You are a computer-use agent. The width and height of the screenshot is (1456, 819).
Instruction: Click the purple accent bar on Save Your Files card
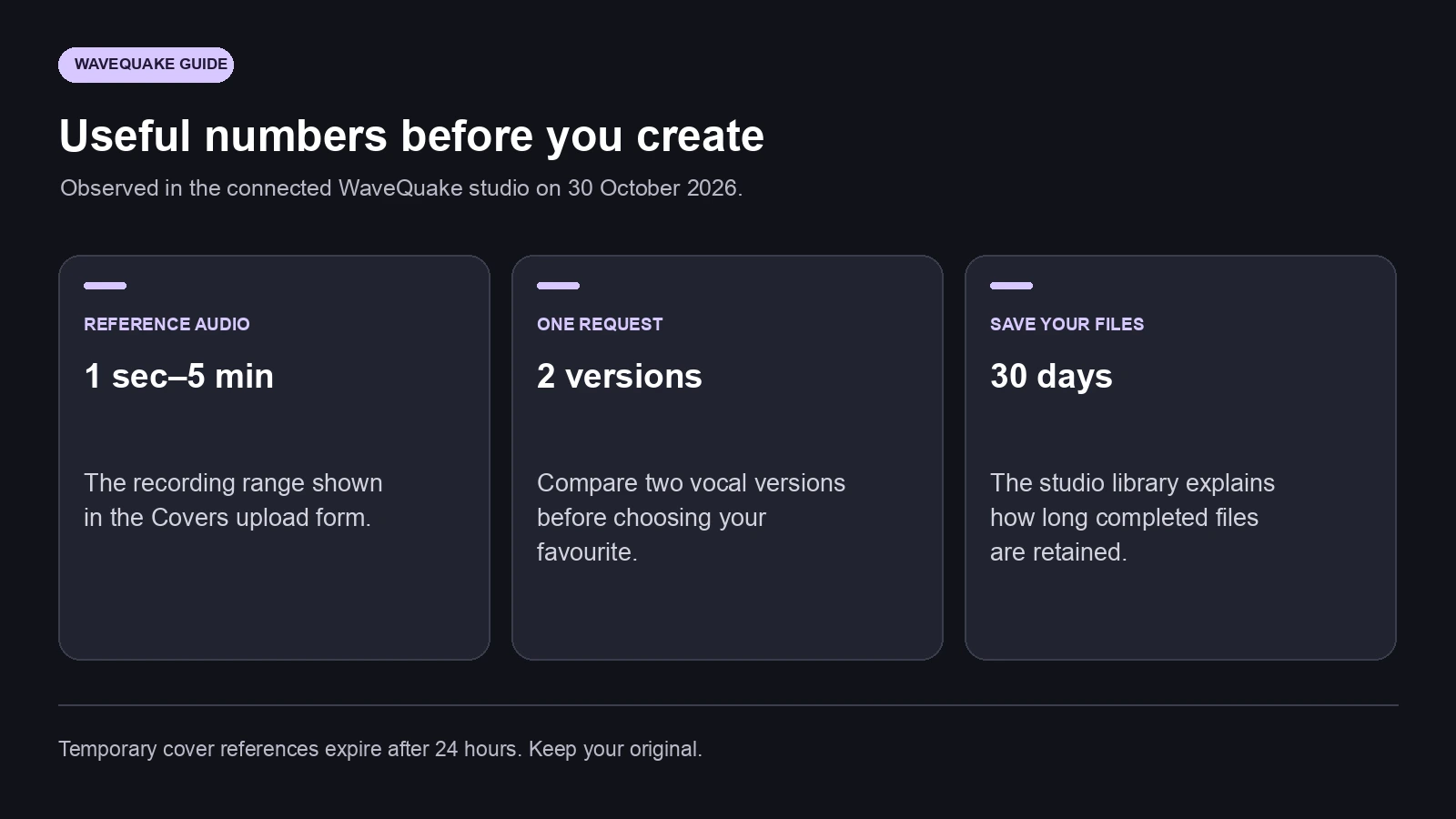1011,286
